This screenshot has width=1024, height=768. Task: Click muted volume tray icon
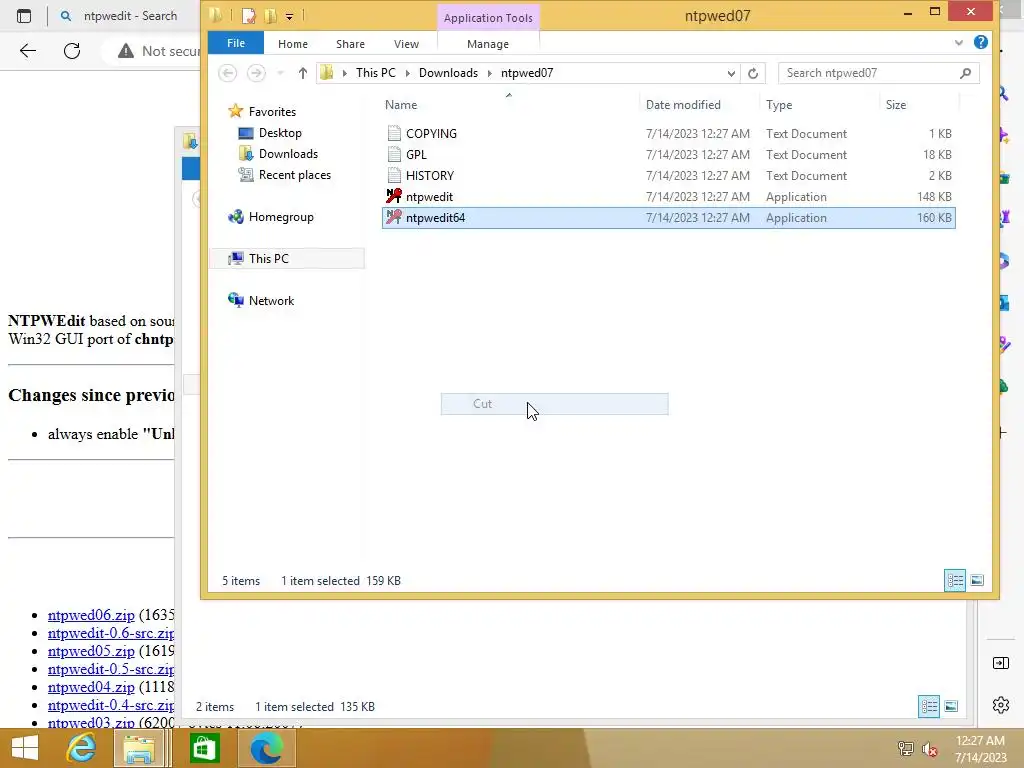click(929, 749)
